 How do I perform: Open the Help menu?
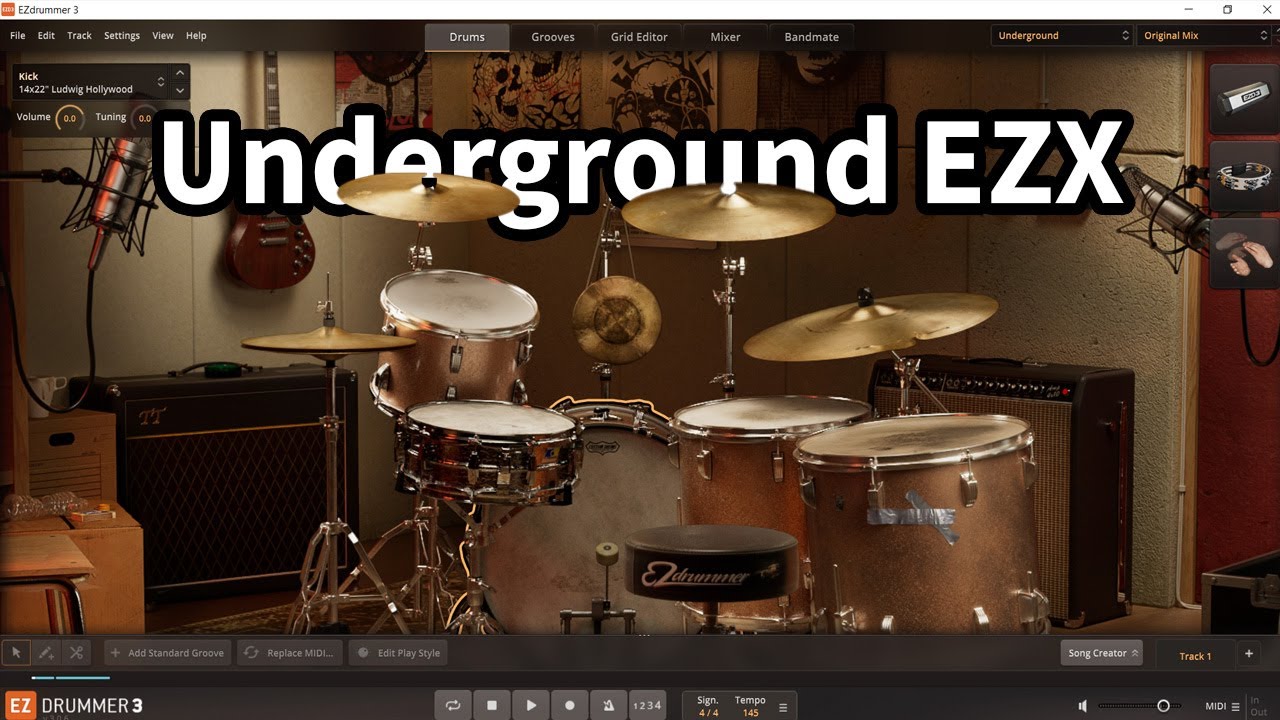[x=196, y=35]
